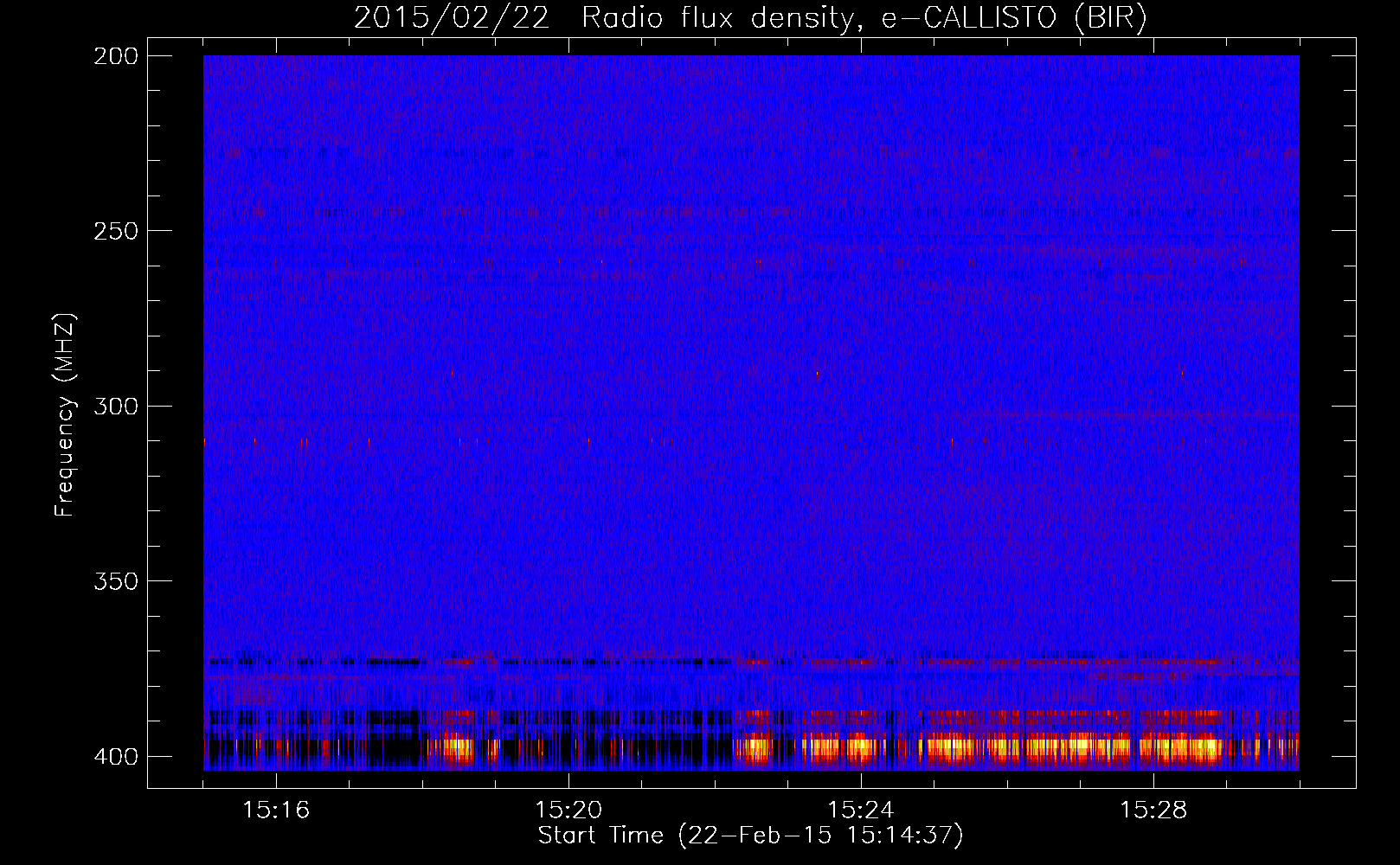Select the 200 frequency tick label
Viewport: 1400px width, 865px height.
pyautogui.click(x=116, y=56)
